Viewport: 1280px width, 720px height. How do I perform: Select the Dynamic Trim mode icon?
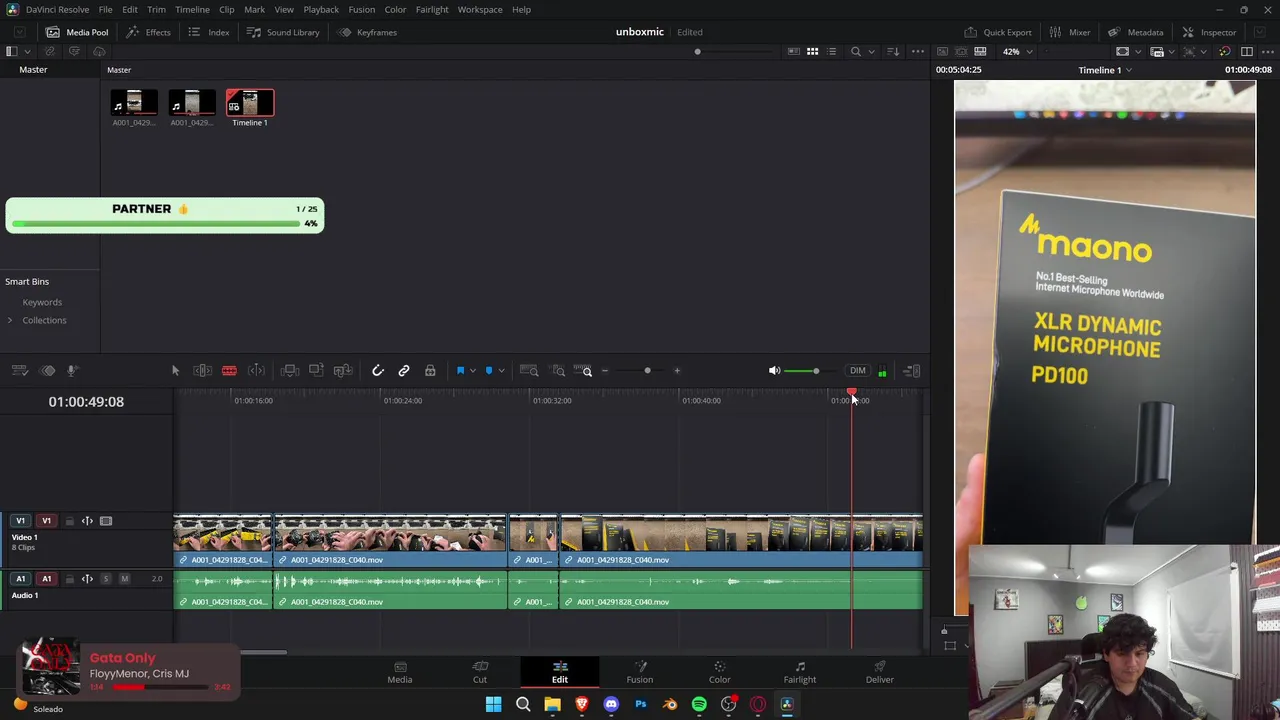coord(256,371)
